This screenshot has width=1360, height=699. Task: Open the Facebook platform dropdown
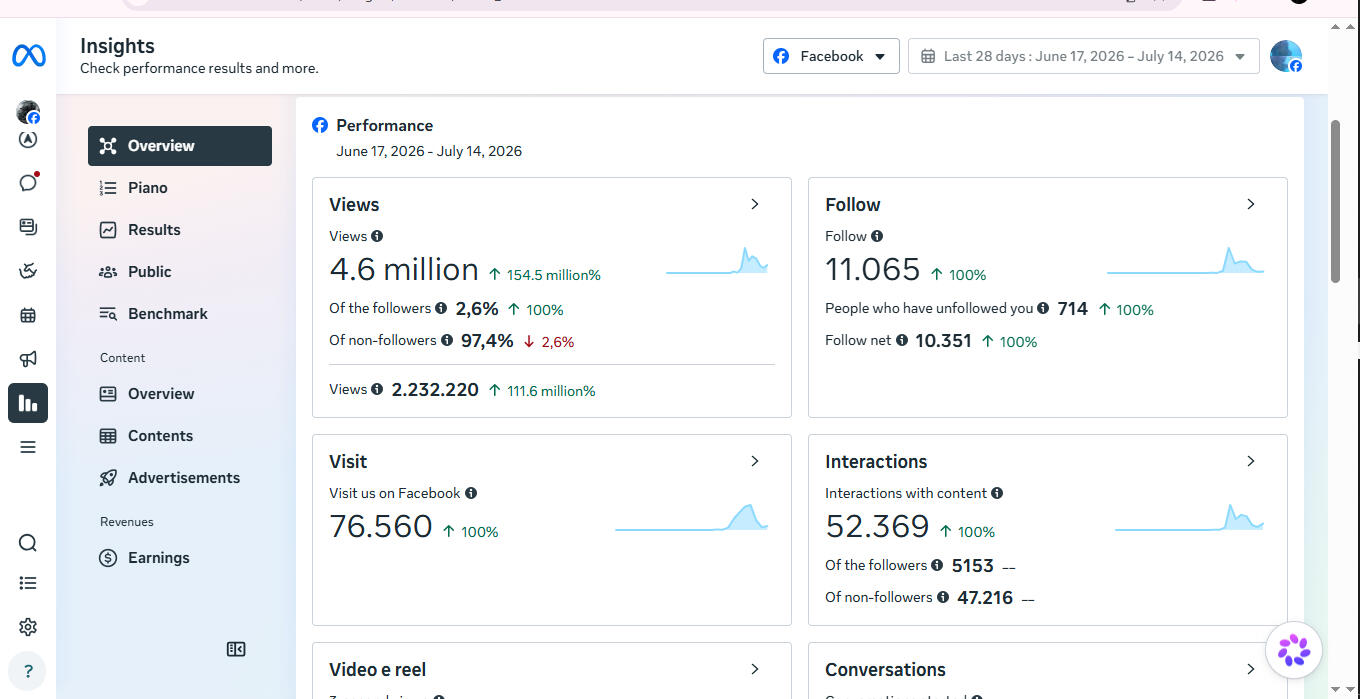pos(831,56)
